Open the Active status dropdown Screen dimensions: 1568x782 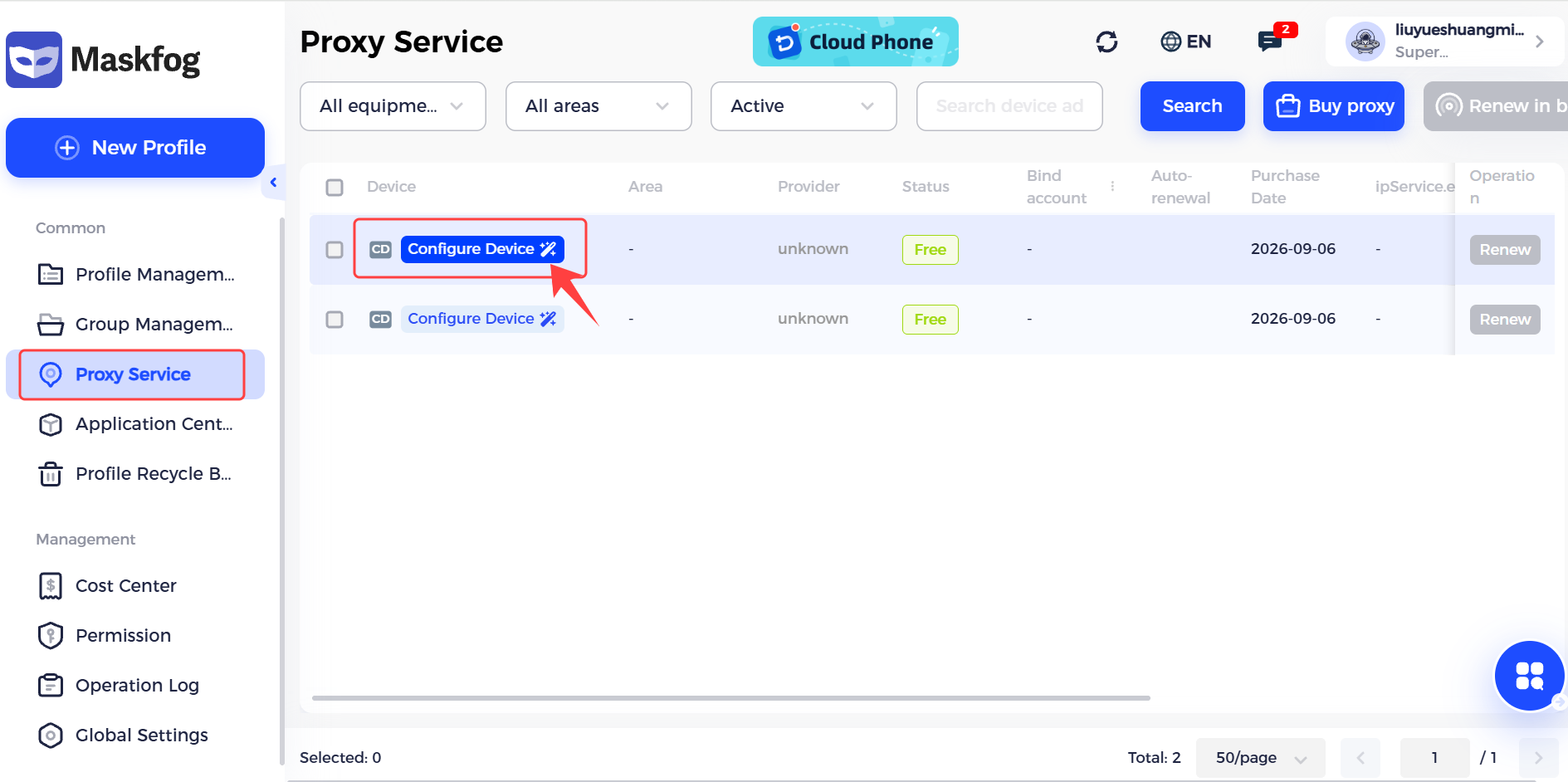tap(804, 106)
